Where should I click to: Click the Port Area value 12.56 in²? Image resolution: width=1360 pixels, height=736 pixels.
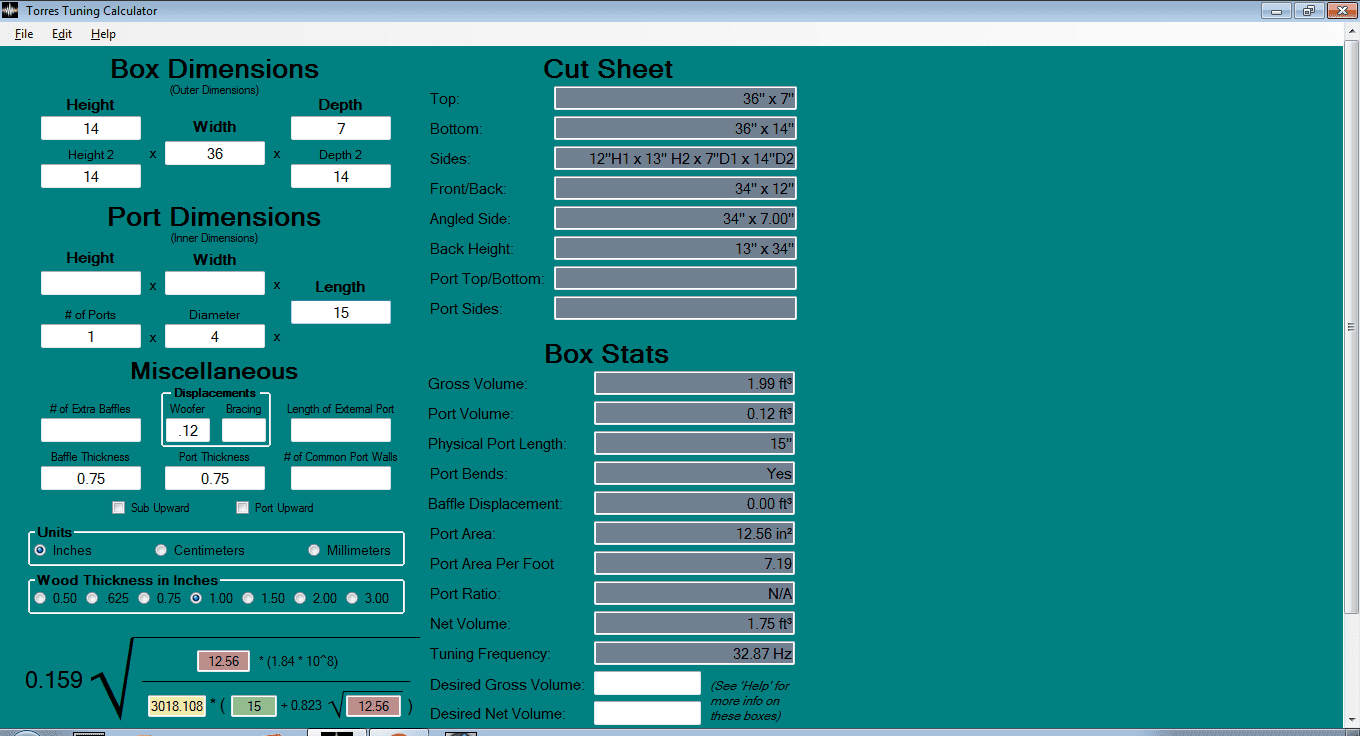695,533
